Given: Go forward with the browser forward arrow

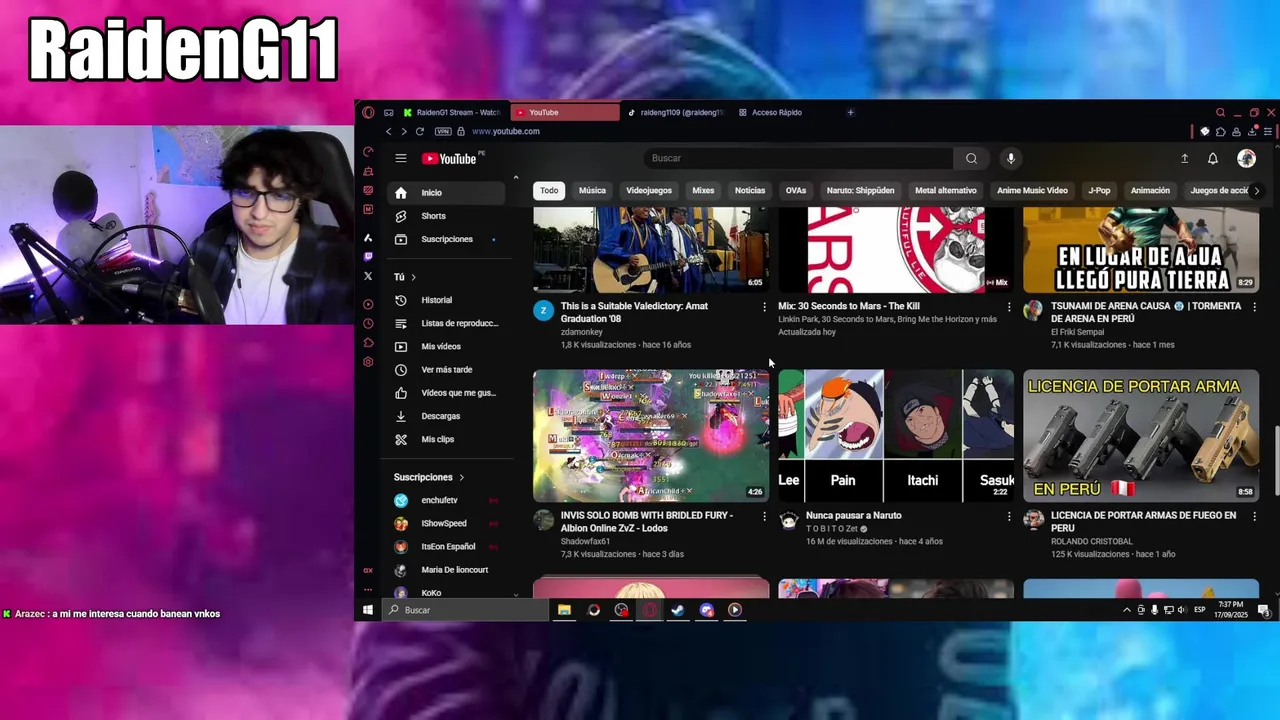Looking at the screenshot, I should click(x=404, y=131).
